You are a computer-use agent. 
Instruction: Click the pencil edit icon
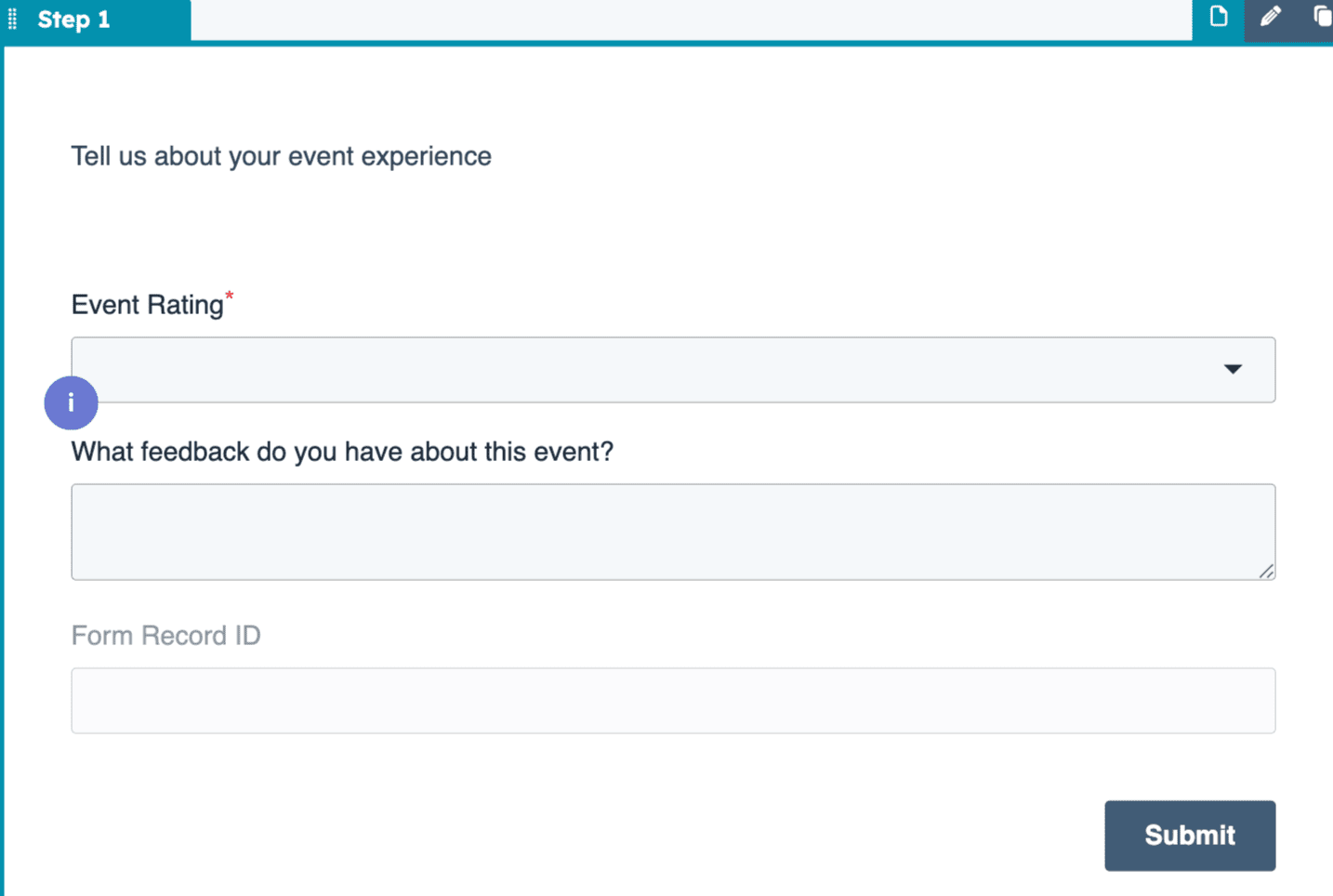tap(1270, 17)
